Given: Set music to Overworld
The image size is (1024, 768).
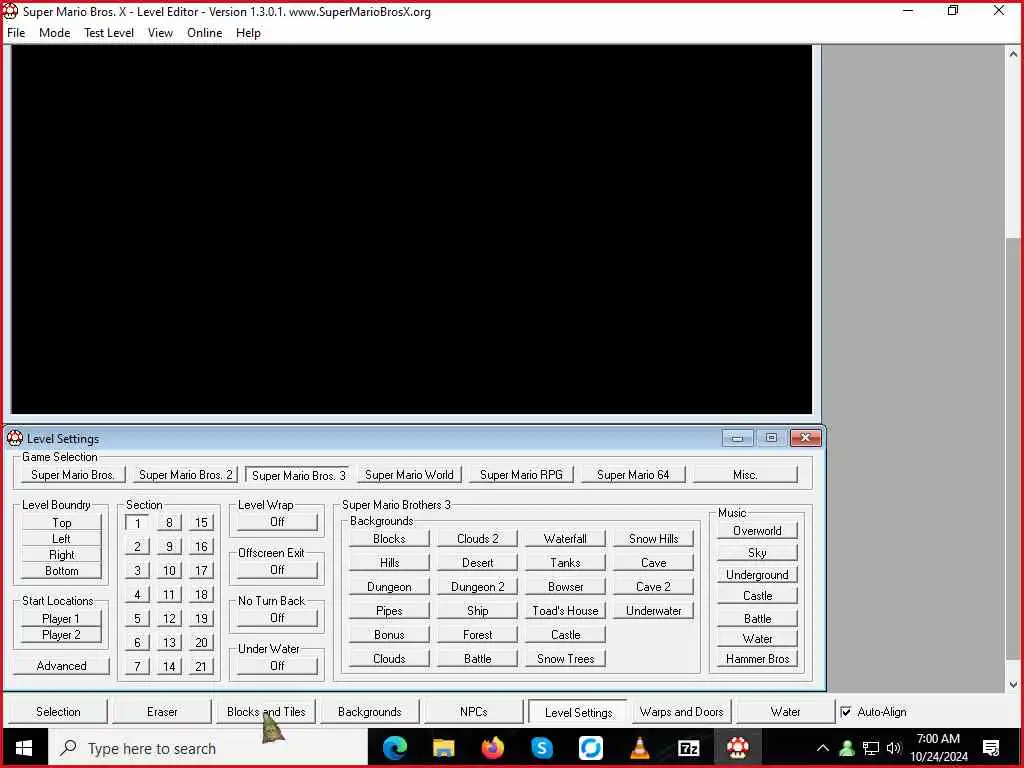Looking at the screenshot, I should (x=757, y=531).
